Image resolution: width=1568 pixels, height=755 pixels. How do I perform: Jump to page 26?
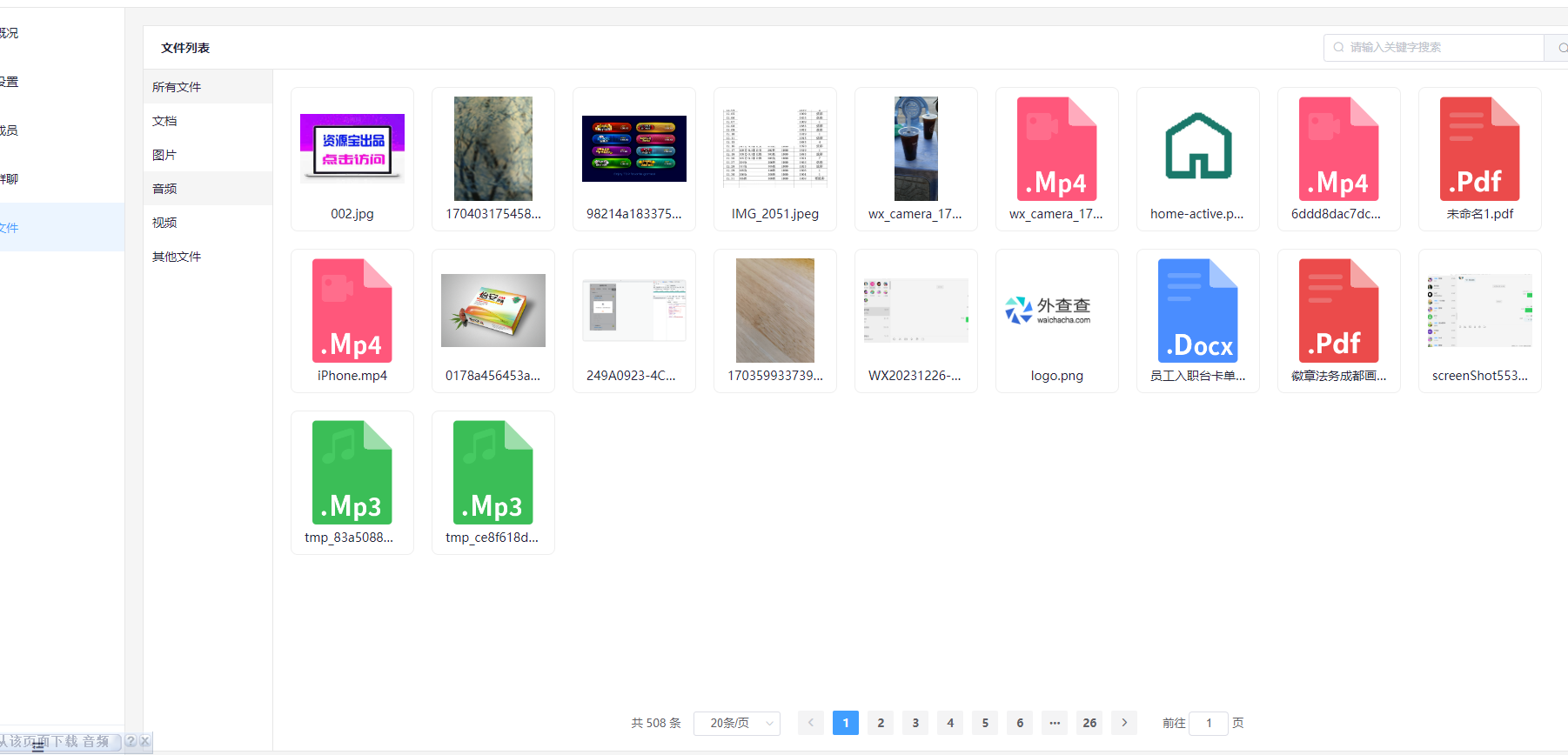click(x=1089, y=723)
